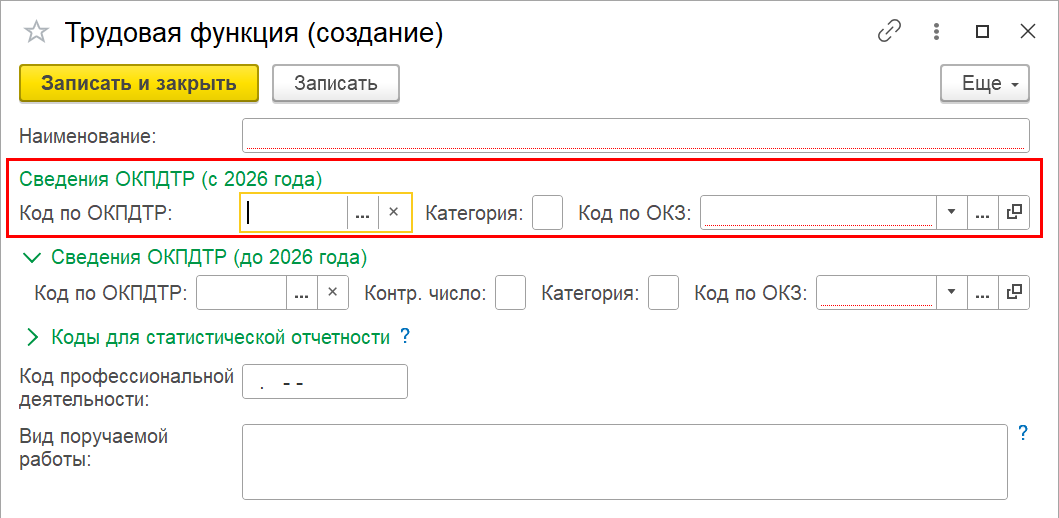
Task: Copy link to this form
Action: 889,32
